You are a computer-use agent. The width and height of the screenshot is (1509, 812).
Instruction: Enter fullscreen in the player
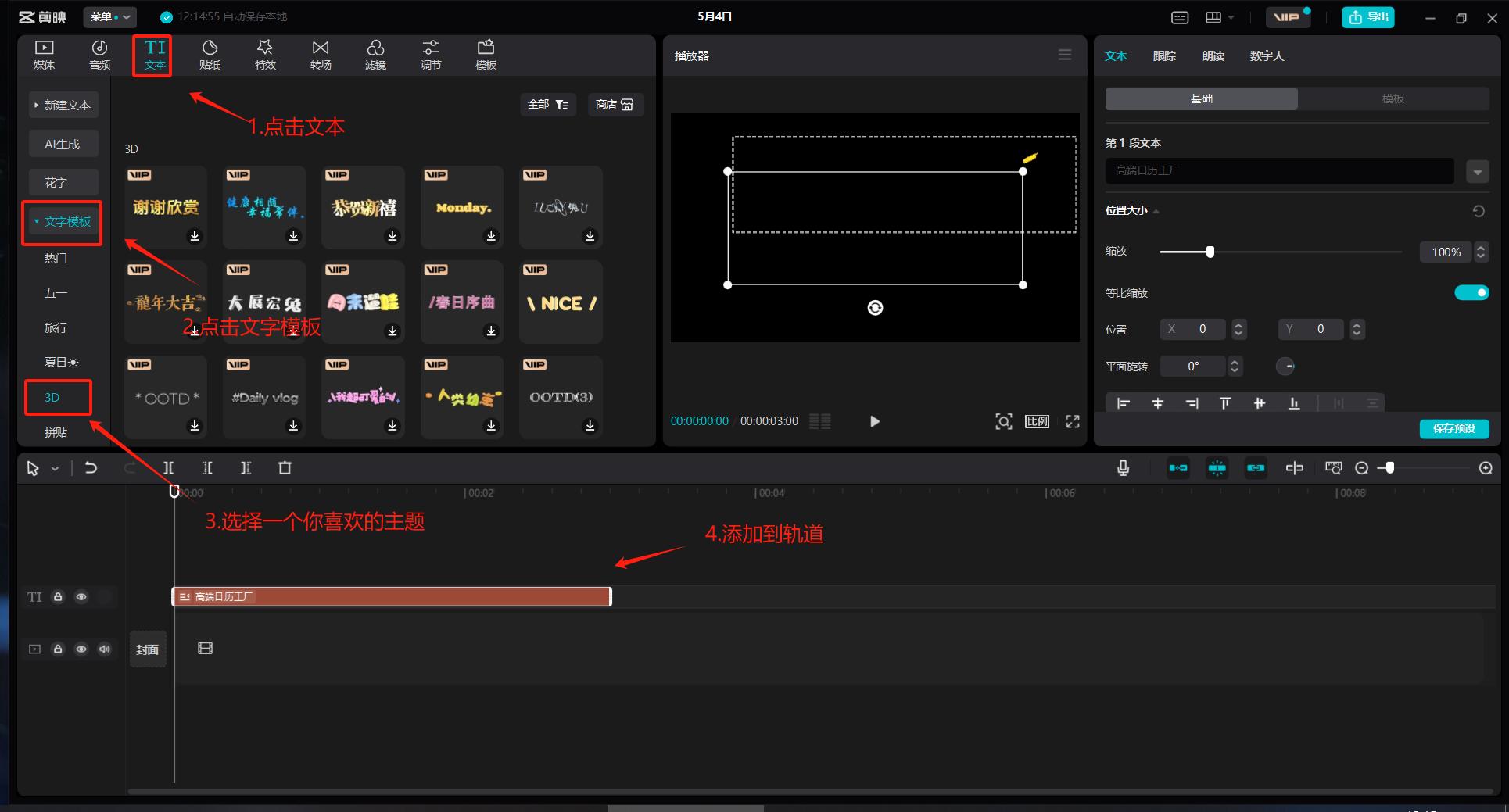(1073, 421)
